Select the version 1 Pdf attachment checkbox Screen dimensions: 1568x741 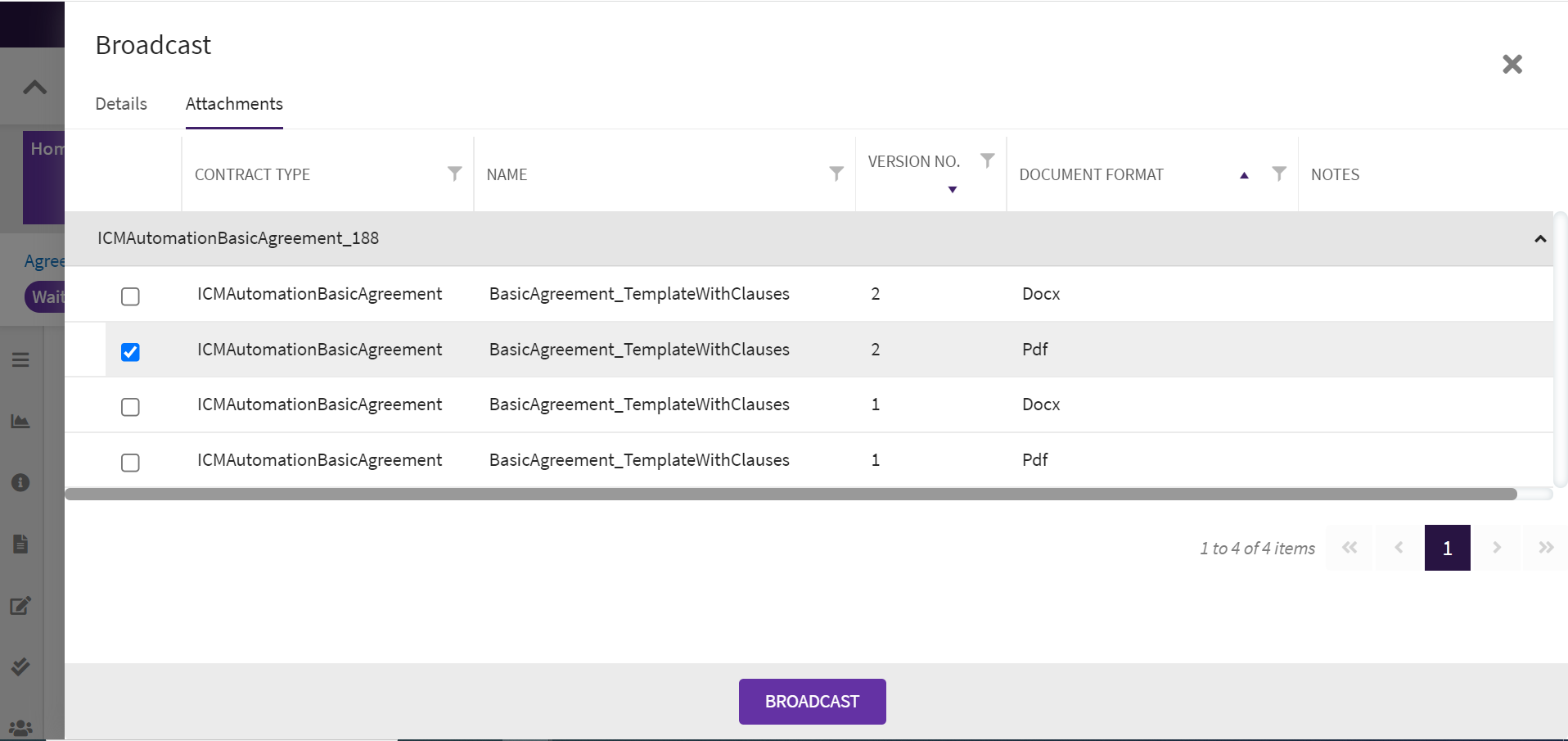[130, 463]
